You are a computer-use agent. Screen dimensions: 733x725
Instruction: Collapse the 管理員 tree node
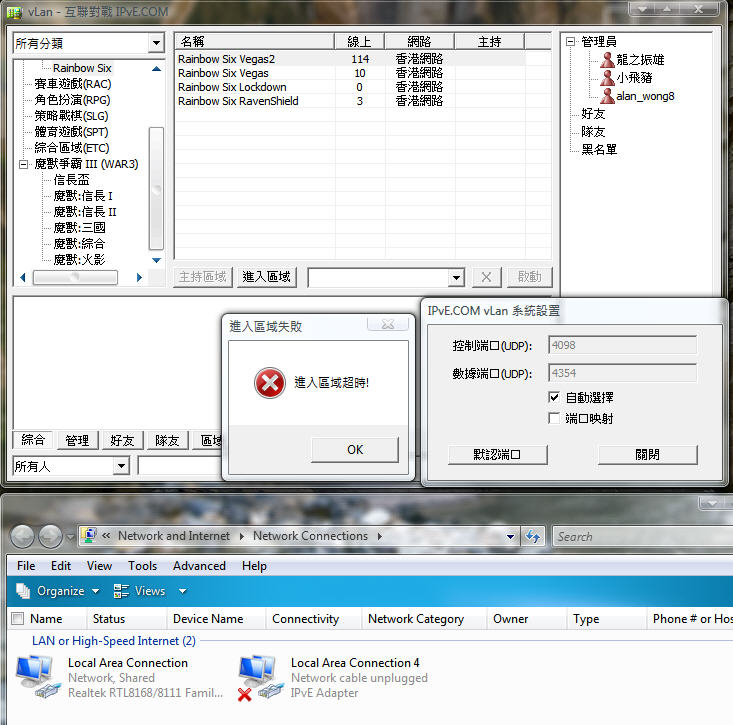570,42
